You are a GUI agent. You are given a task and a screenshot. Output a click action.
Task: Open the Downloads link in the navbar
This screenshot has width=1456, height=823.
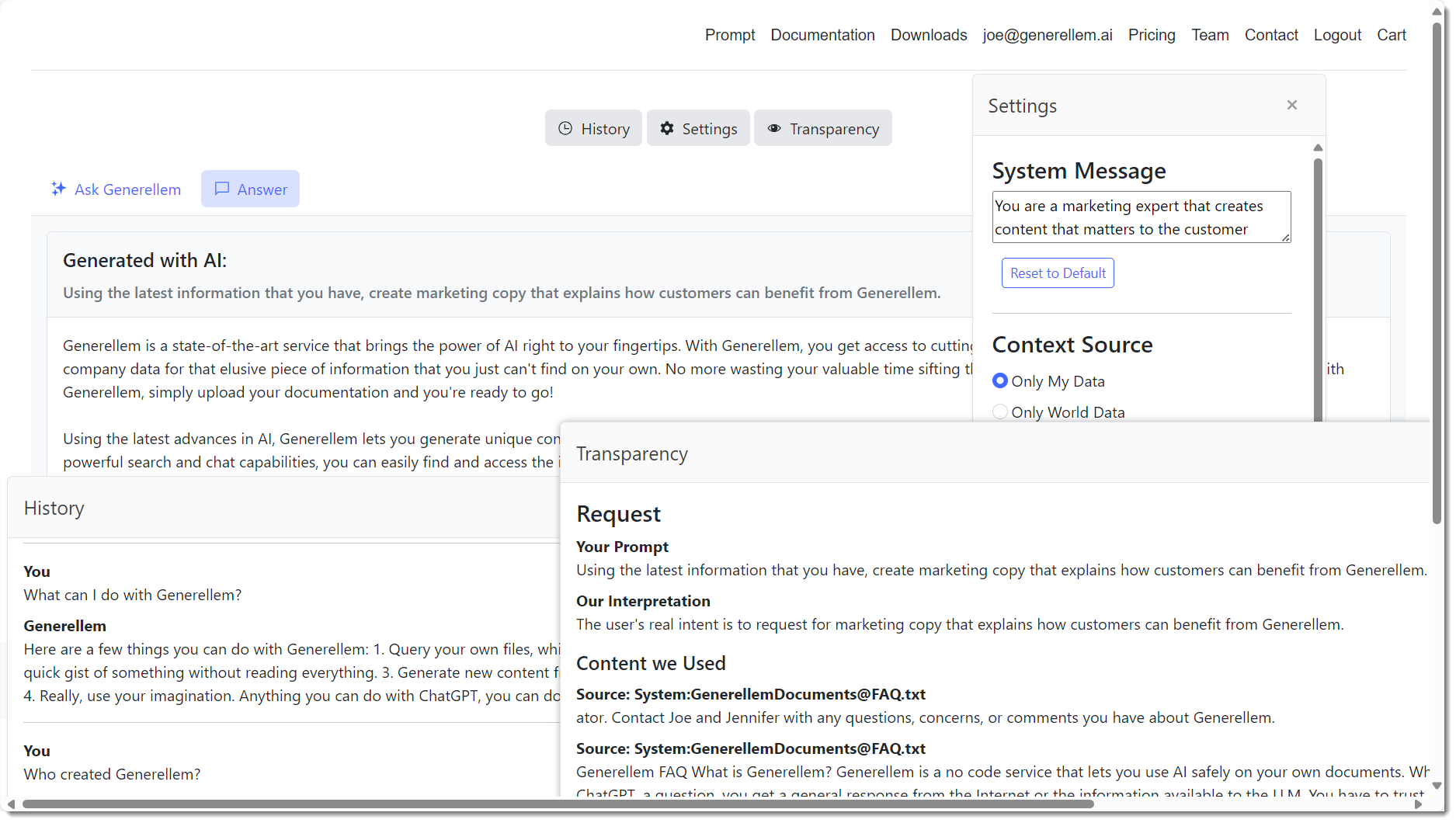coord(928,35)
